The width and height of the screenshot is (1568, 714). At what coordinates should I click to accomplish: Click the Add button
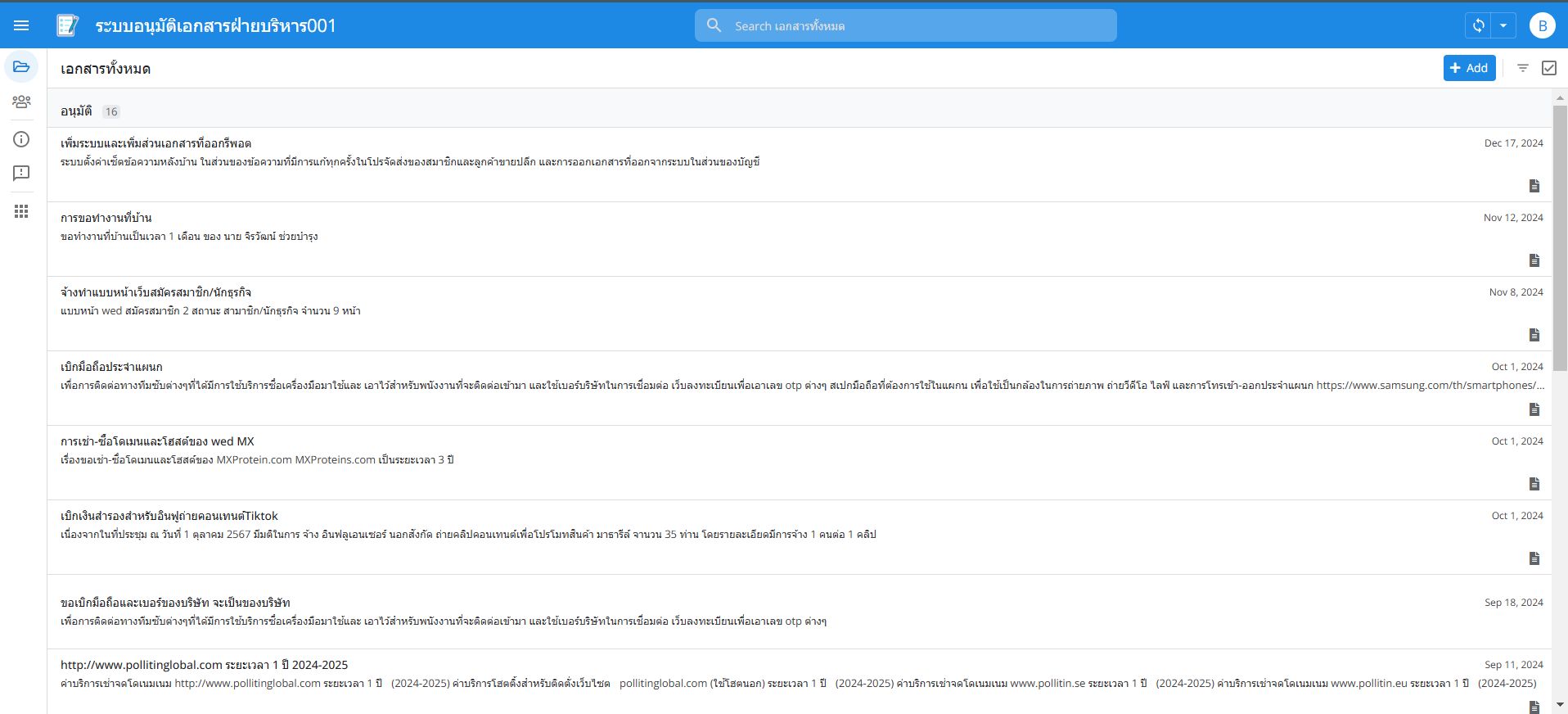click(1469, 68)
